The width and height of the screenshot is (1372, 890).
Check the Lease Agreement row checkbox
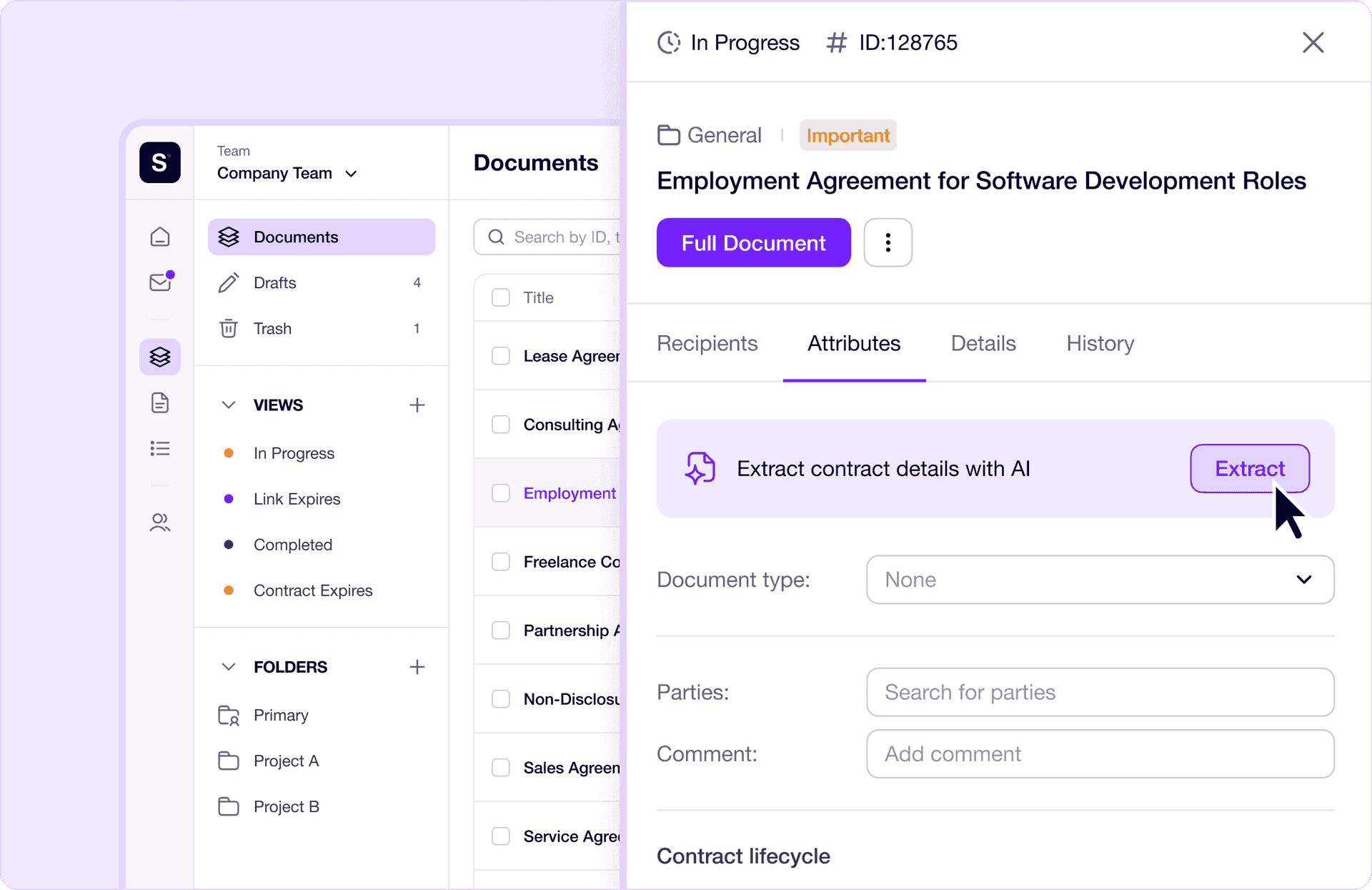click(x=501, y=356)
